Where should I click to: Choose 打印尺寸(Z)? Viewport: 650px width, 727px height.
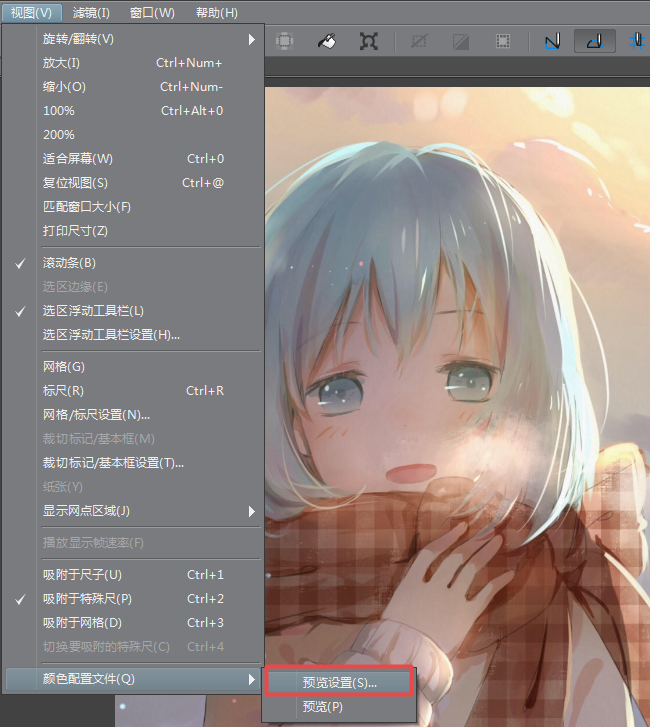pyautogui.click(x=133, y=231)
